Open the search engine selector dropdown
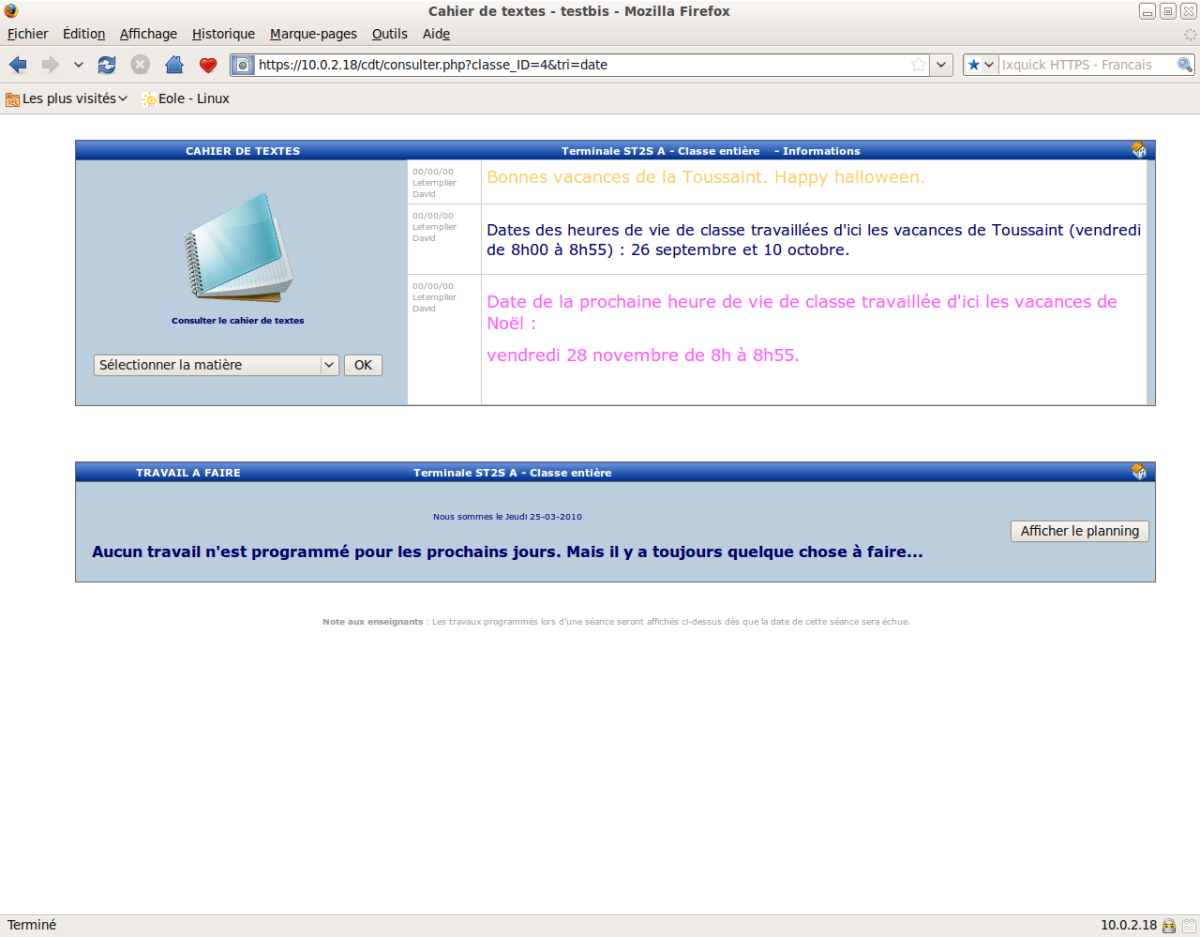 pyautogui.click(x=981, y=65)
